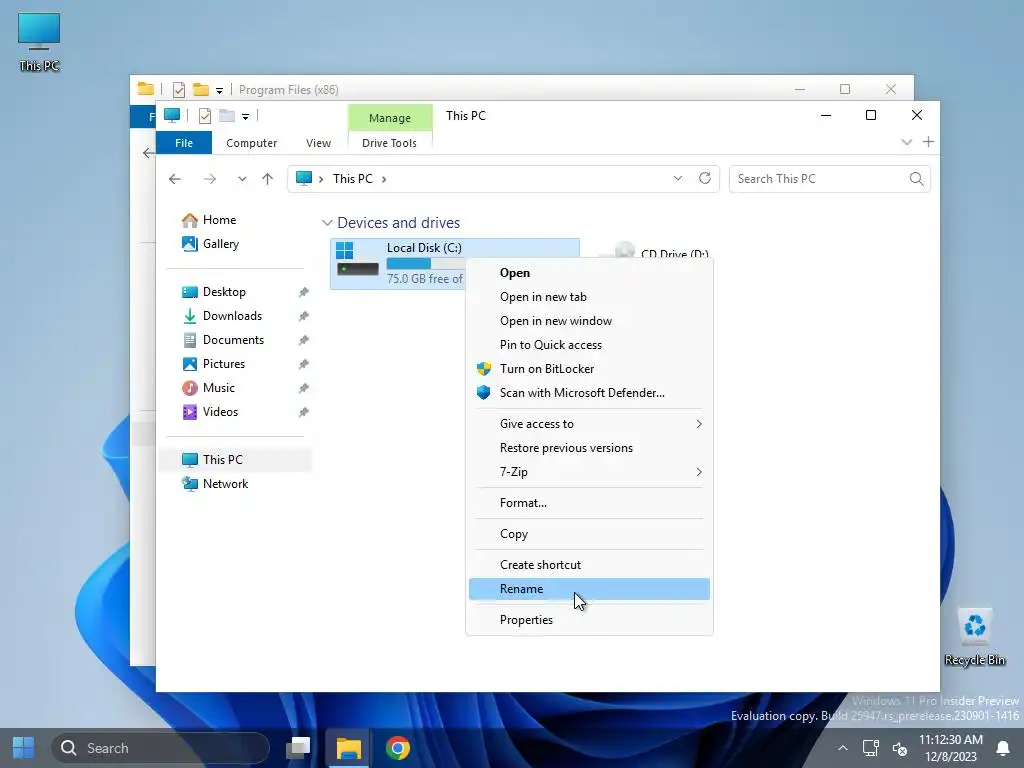Open Home in the navigation pane

coord(219,220)
